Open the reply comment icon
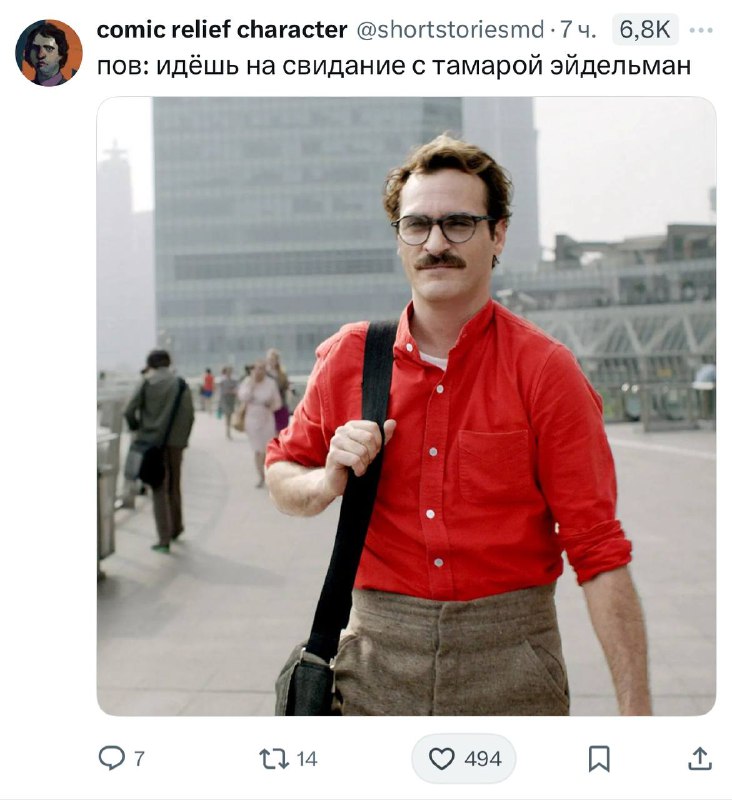The image size is (732, 800). (112, 758)
